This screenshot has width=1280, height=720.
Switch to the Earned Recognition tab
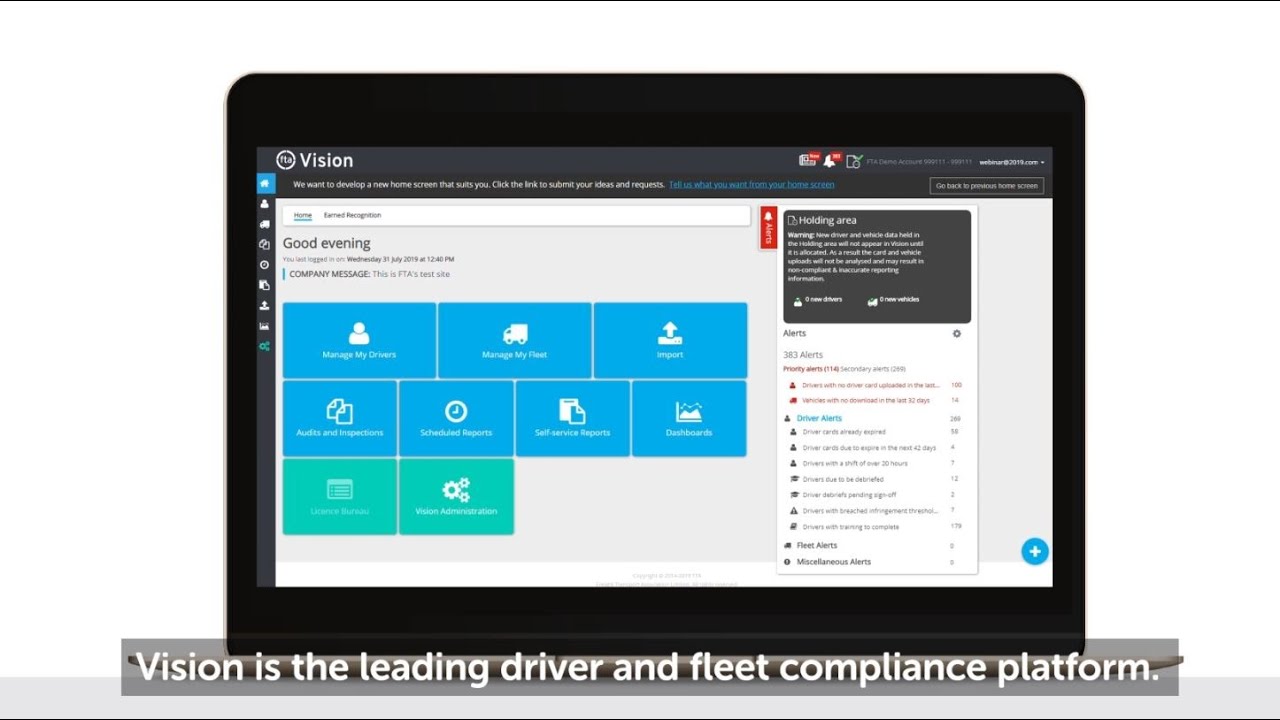(352, 215)
